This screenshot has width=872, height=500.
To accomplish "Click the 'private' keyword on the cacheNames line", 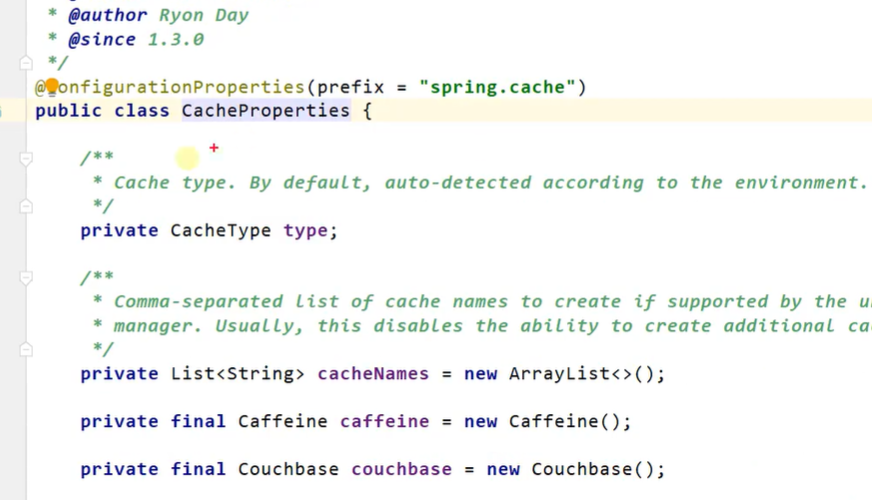I will click(119, 373).
